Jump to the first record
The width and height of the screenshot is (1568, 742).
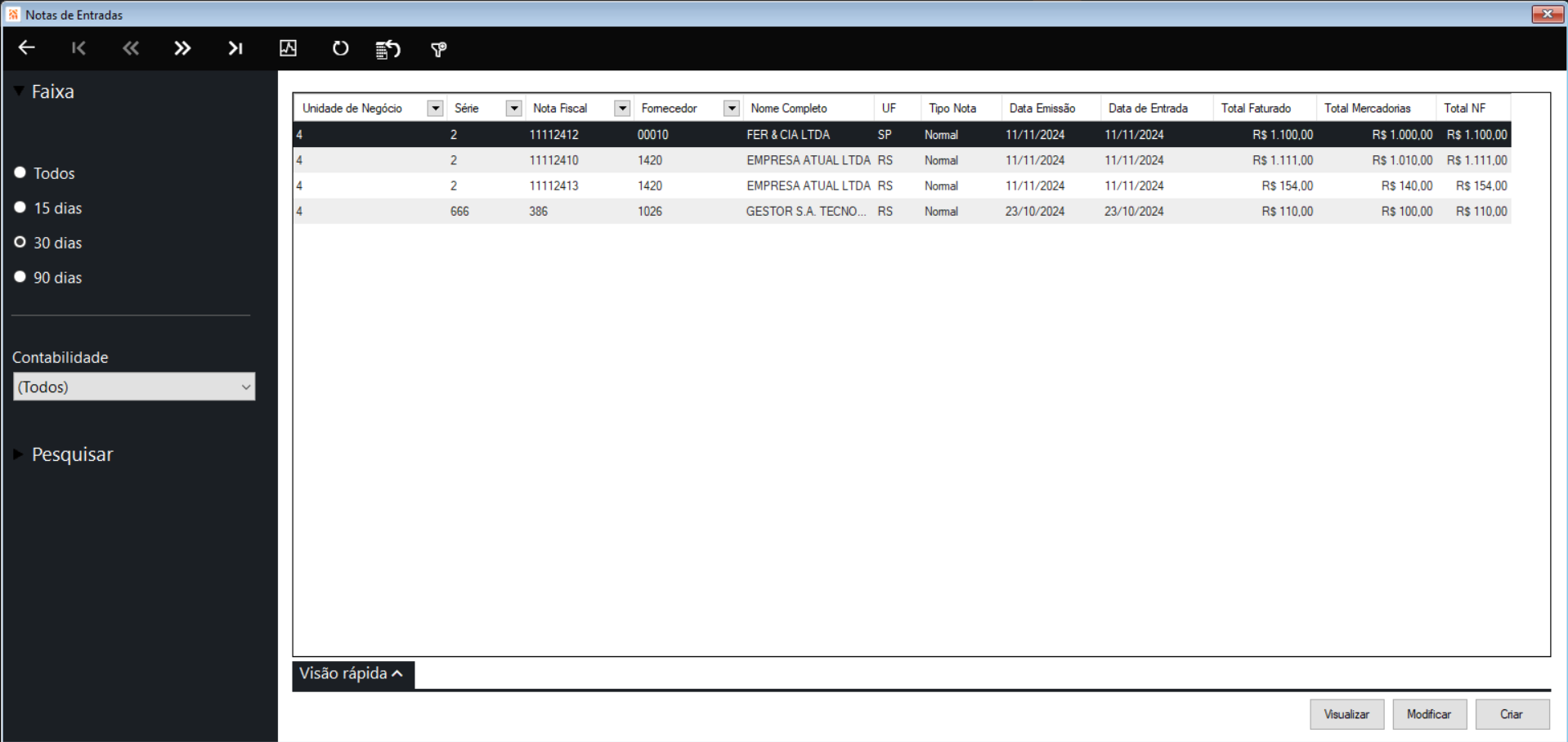coord(78,48)
